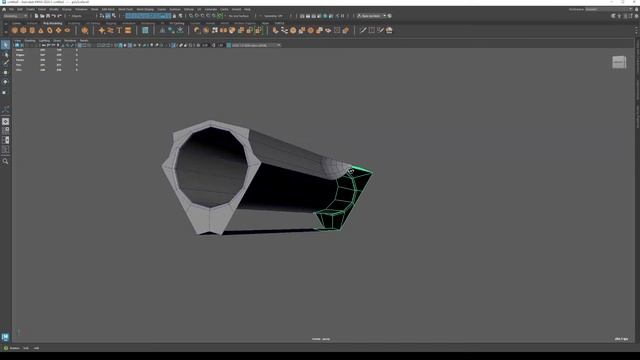This screenshot has height=360, width=640.
Task: Open the Edit Mesh menu
Action: [108, 9]
